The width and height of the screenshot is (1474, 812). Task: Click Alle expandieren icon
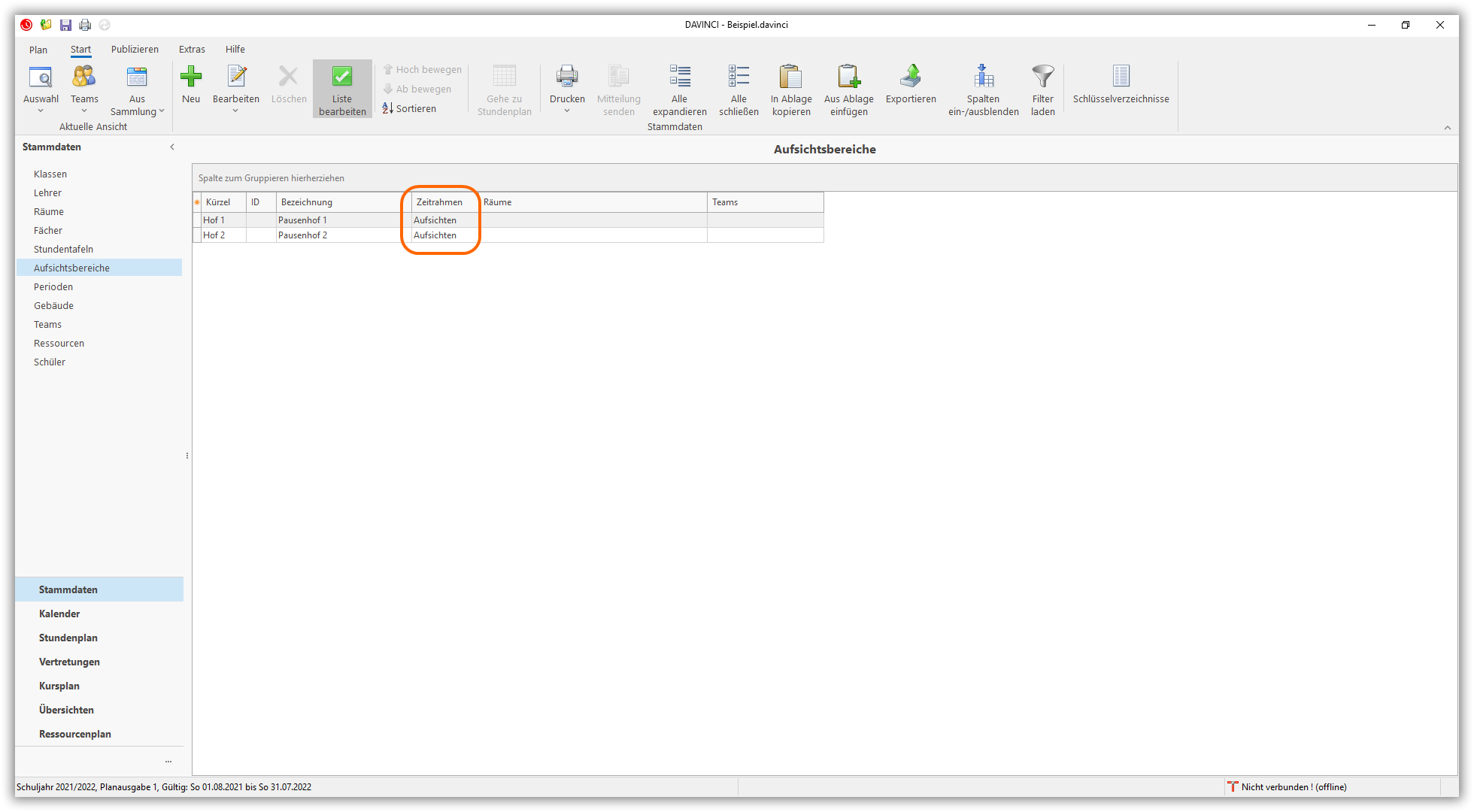coord(679,77)
